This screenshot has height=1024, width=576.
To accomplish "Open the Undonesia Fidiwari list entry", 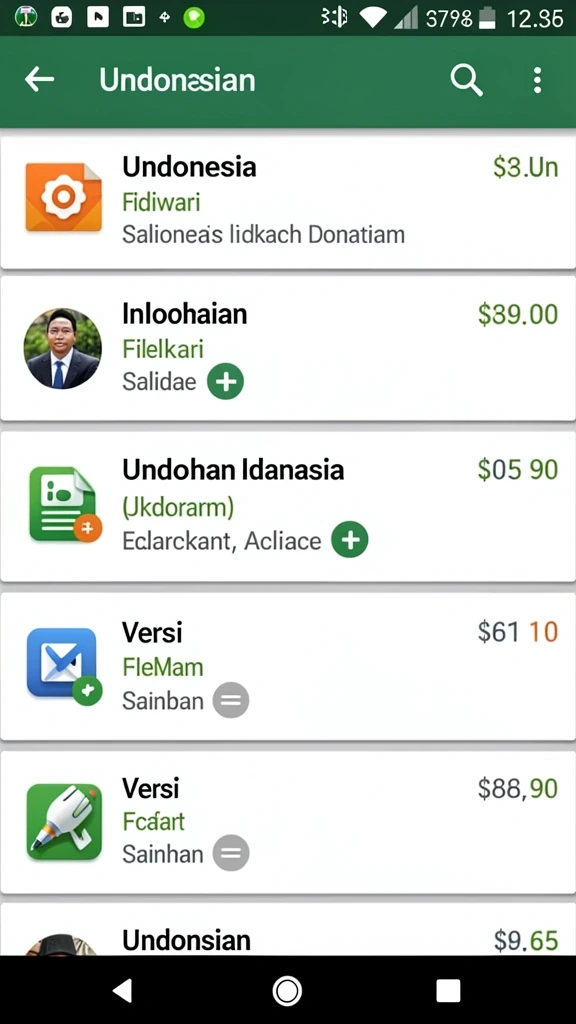I will point(288,202).
